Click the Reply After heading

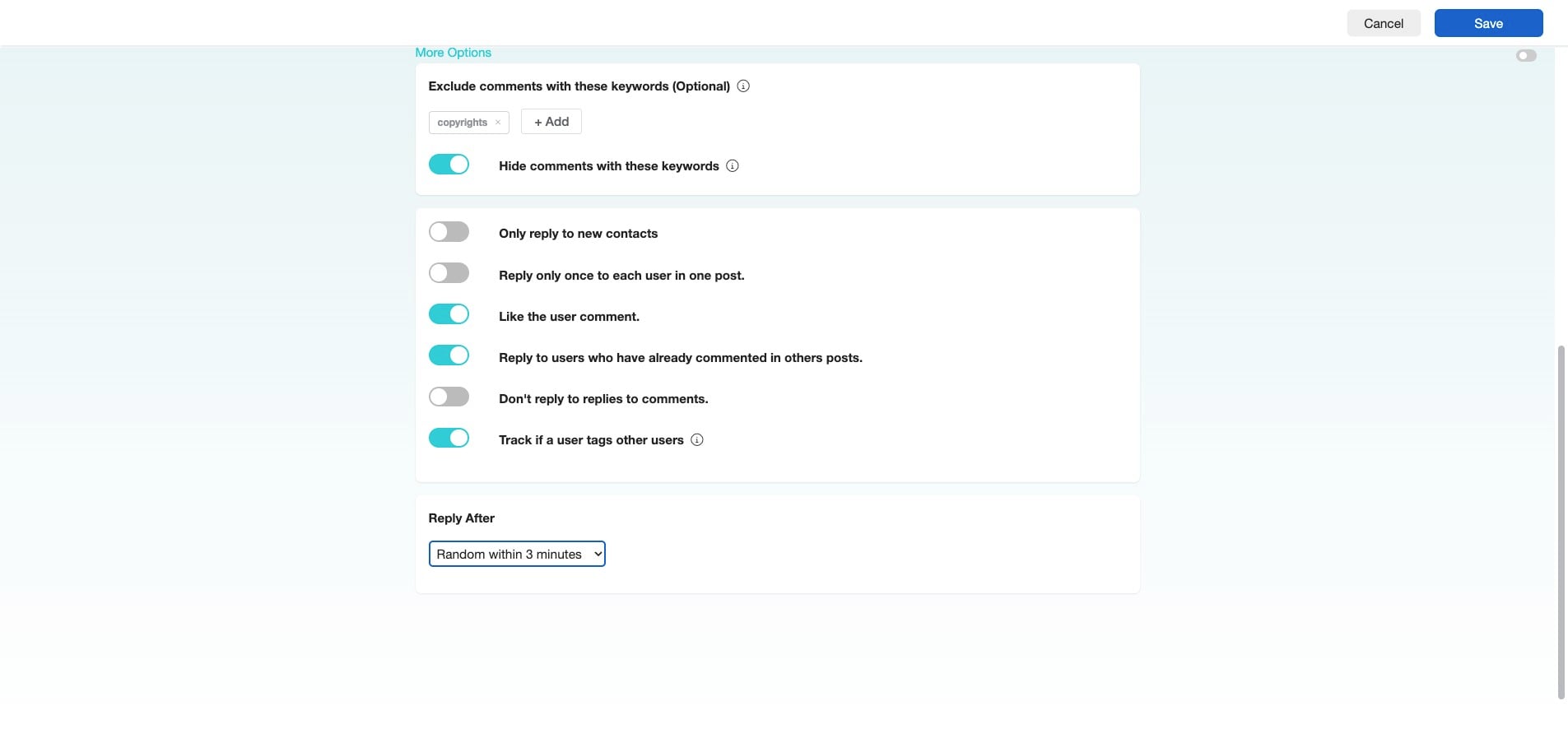pyautogui.click(x=461, y=518)
